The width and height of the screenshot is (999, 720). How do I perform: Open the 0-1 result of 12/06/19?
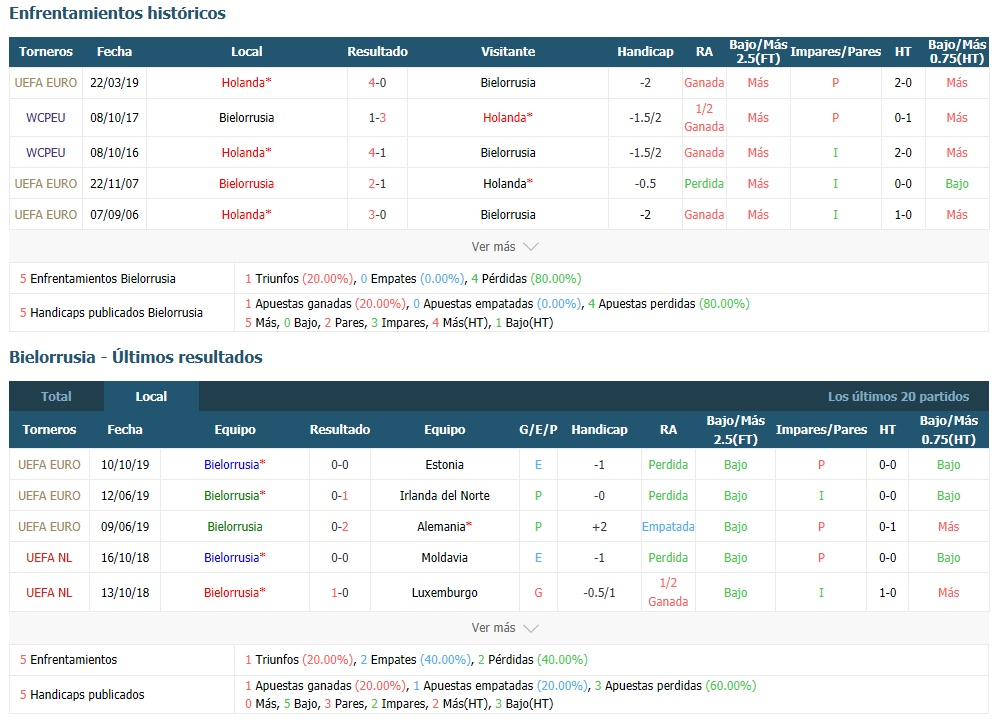pos(340,496)
